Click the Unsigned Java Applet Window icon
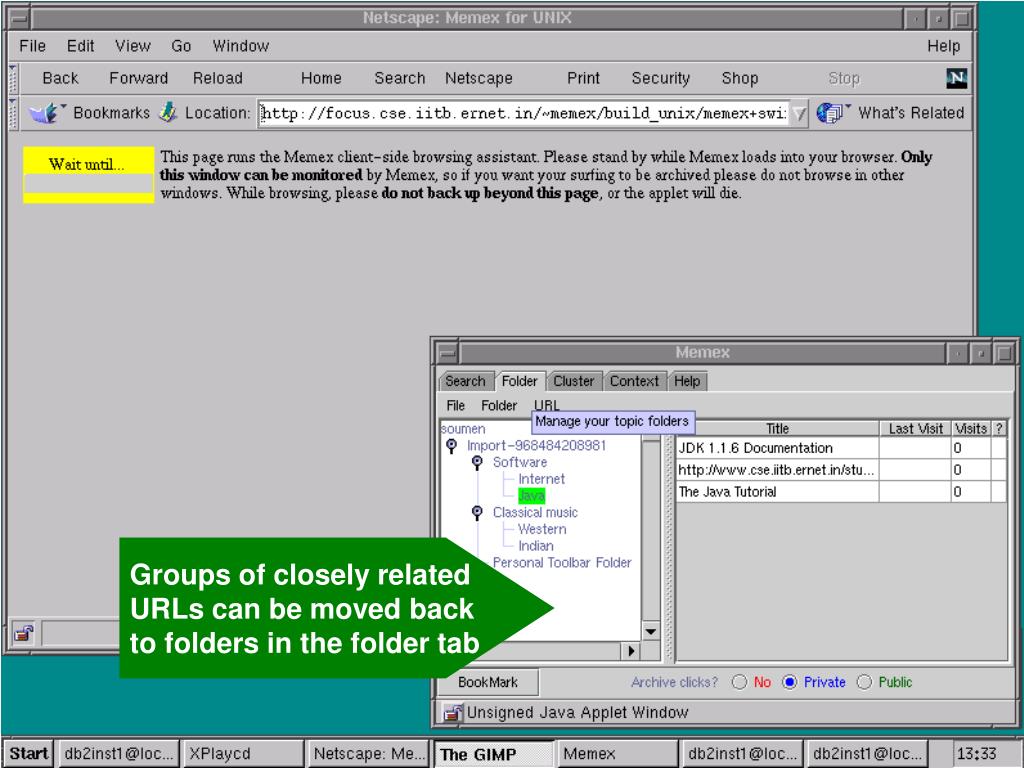 tap(452, 712)
